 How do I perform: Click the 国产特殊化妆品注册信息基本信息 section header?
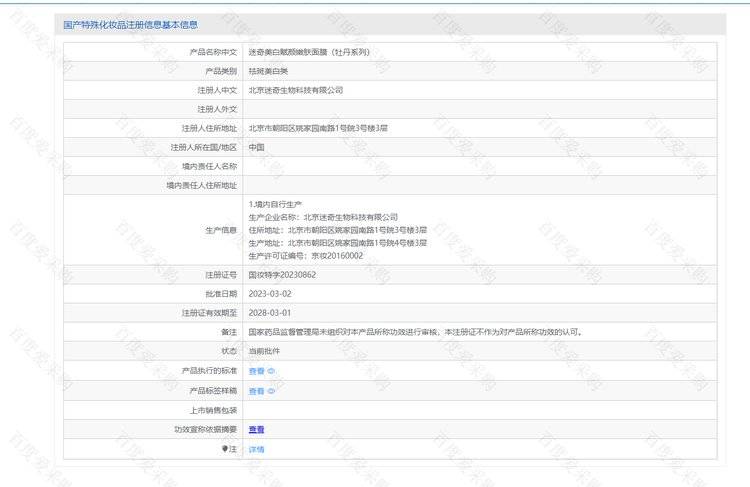tap(130, 24)
